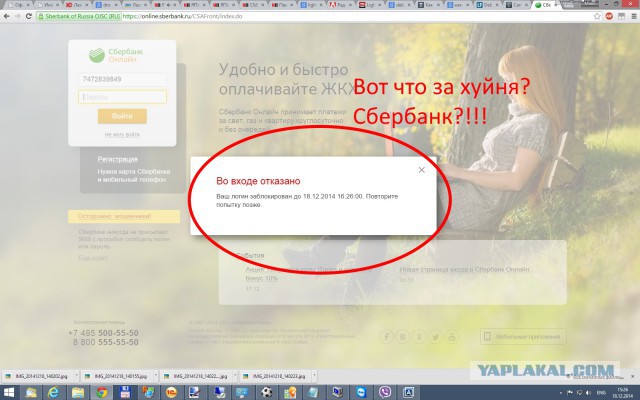640x400 pixels.
Task: Close the downloads bar
Action: point(633,376)
